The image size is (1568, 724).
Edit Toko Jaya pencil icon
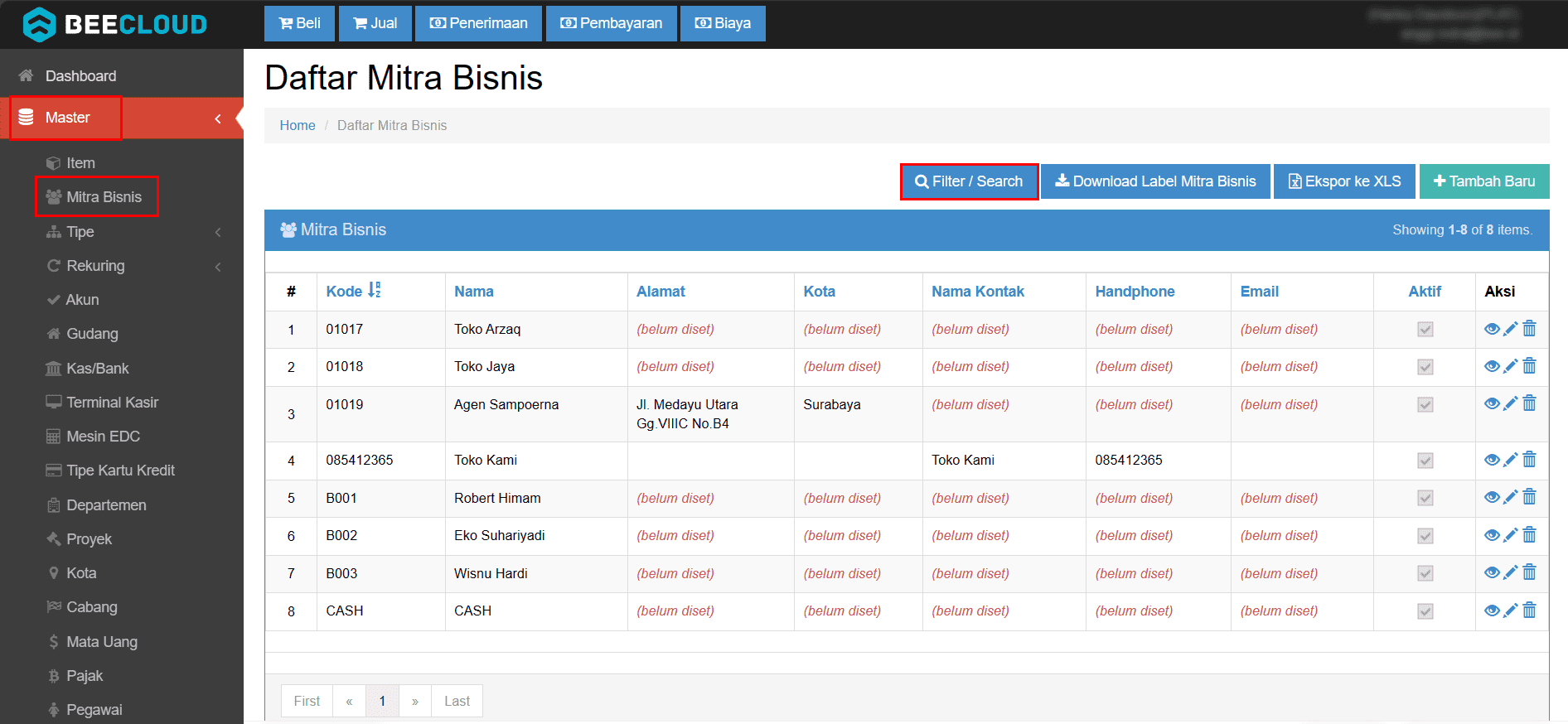click(x=1511, y=366)
